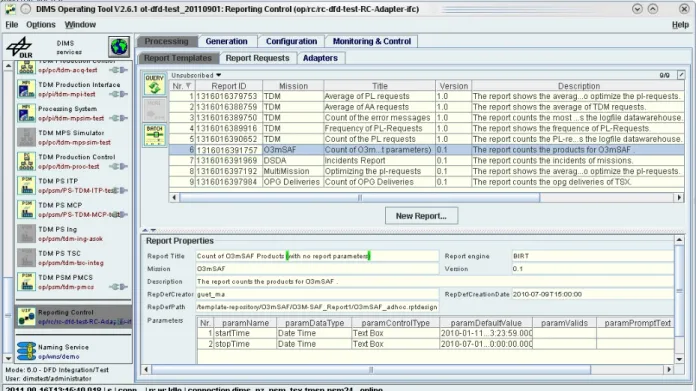Select the TDM Production Interface service icon
The image size is (696, 391).
[26, 89]
